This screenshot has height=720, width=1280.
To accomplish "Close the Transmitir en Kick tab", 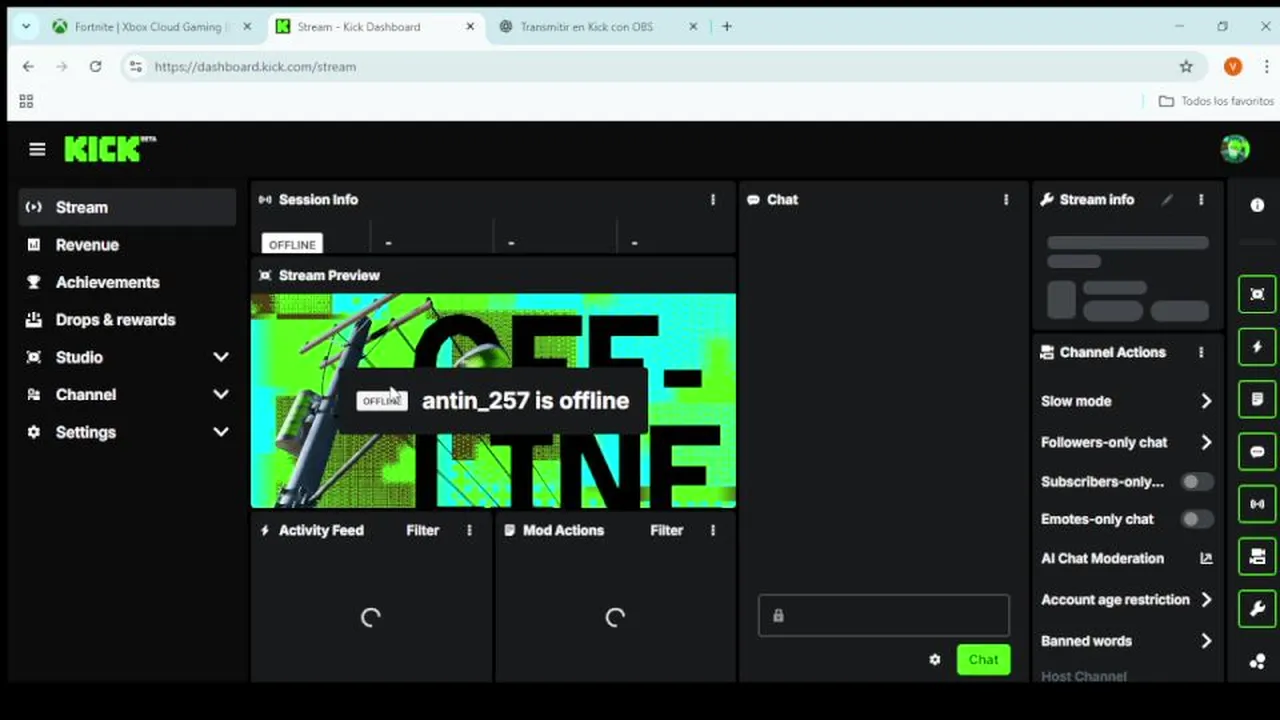I will pos(693,27).
